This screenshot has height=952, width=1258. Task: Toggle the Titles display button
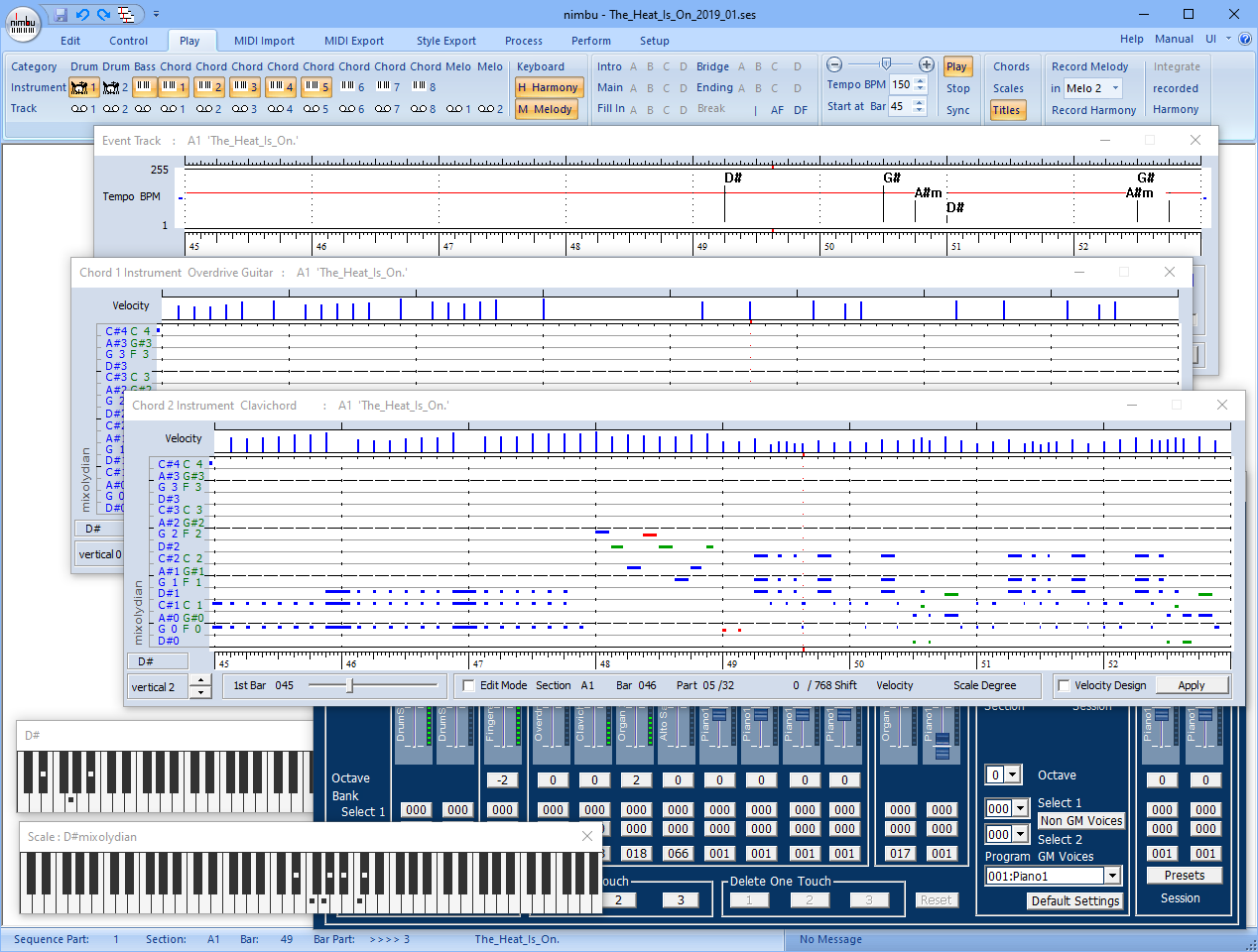pyautogui.click(x=1006, y=110)
